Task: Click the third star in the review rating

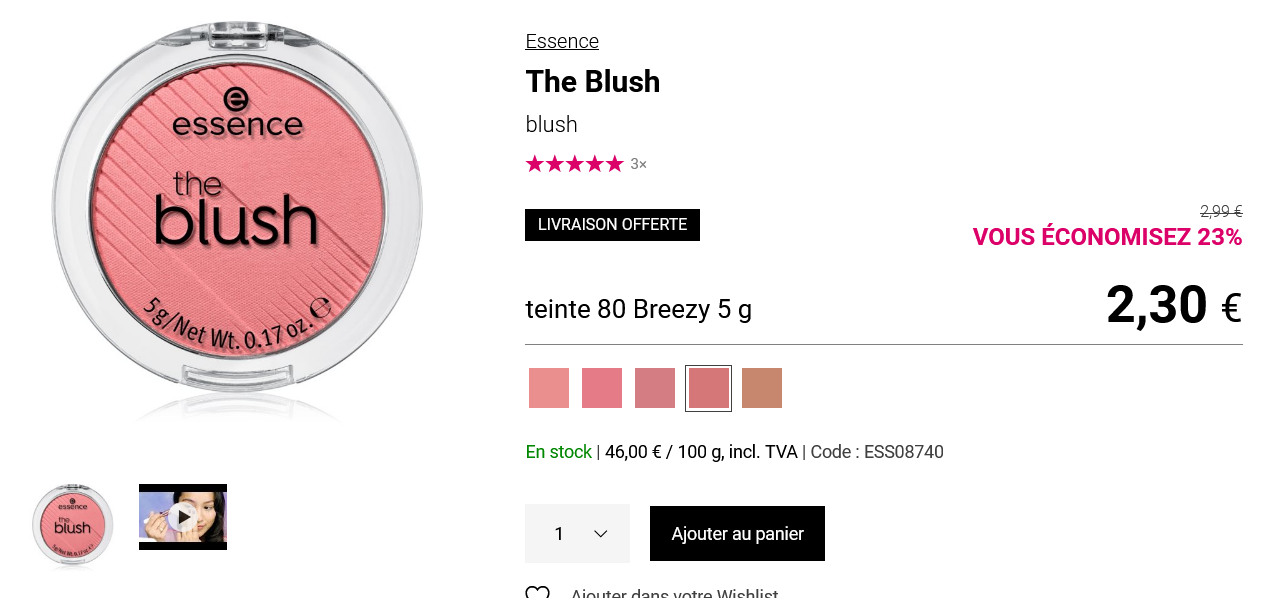Action: (x=575, y=163)
